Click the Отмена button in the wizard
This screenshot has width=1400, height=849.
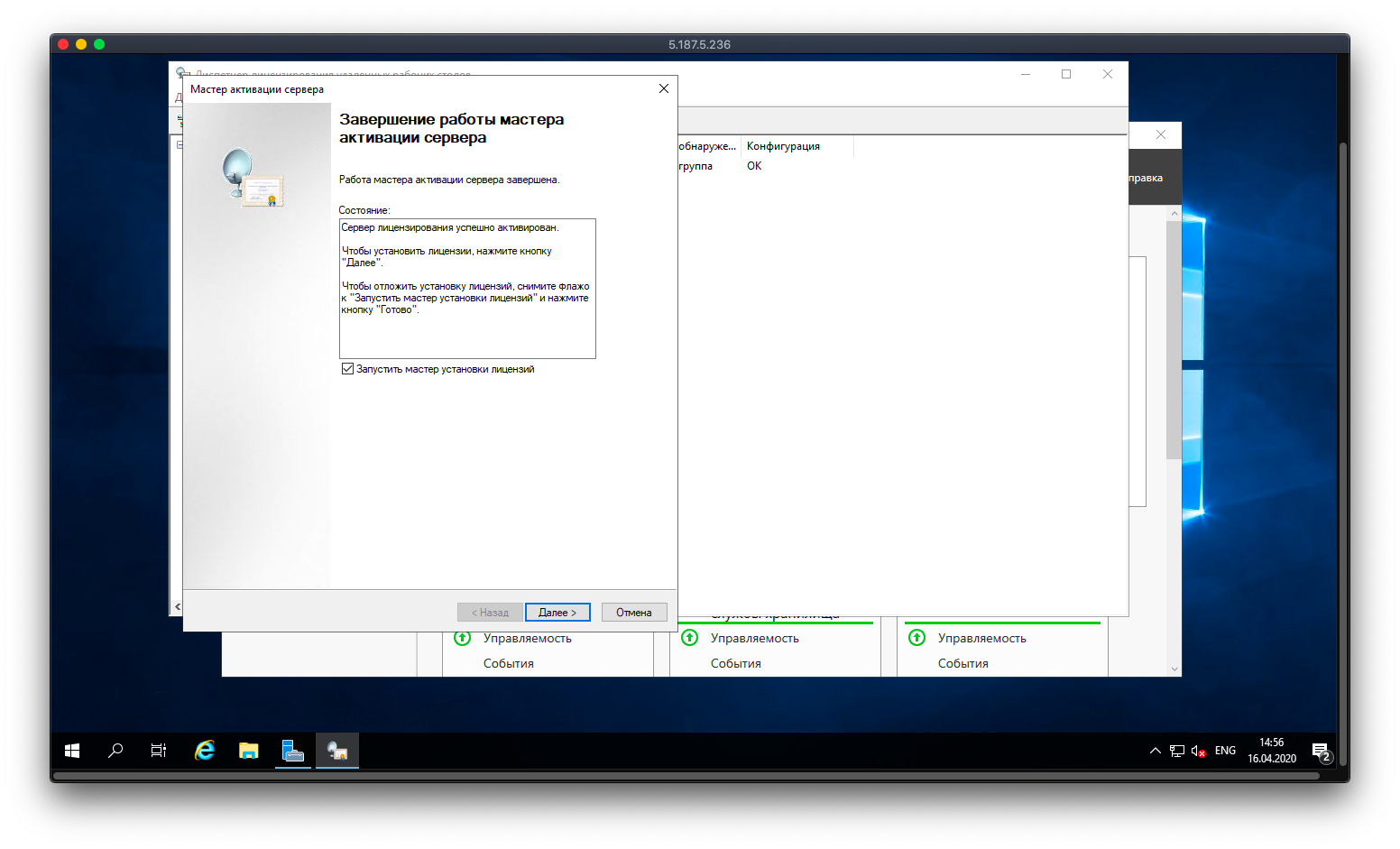pos(634,613)
